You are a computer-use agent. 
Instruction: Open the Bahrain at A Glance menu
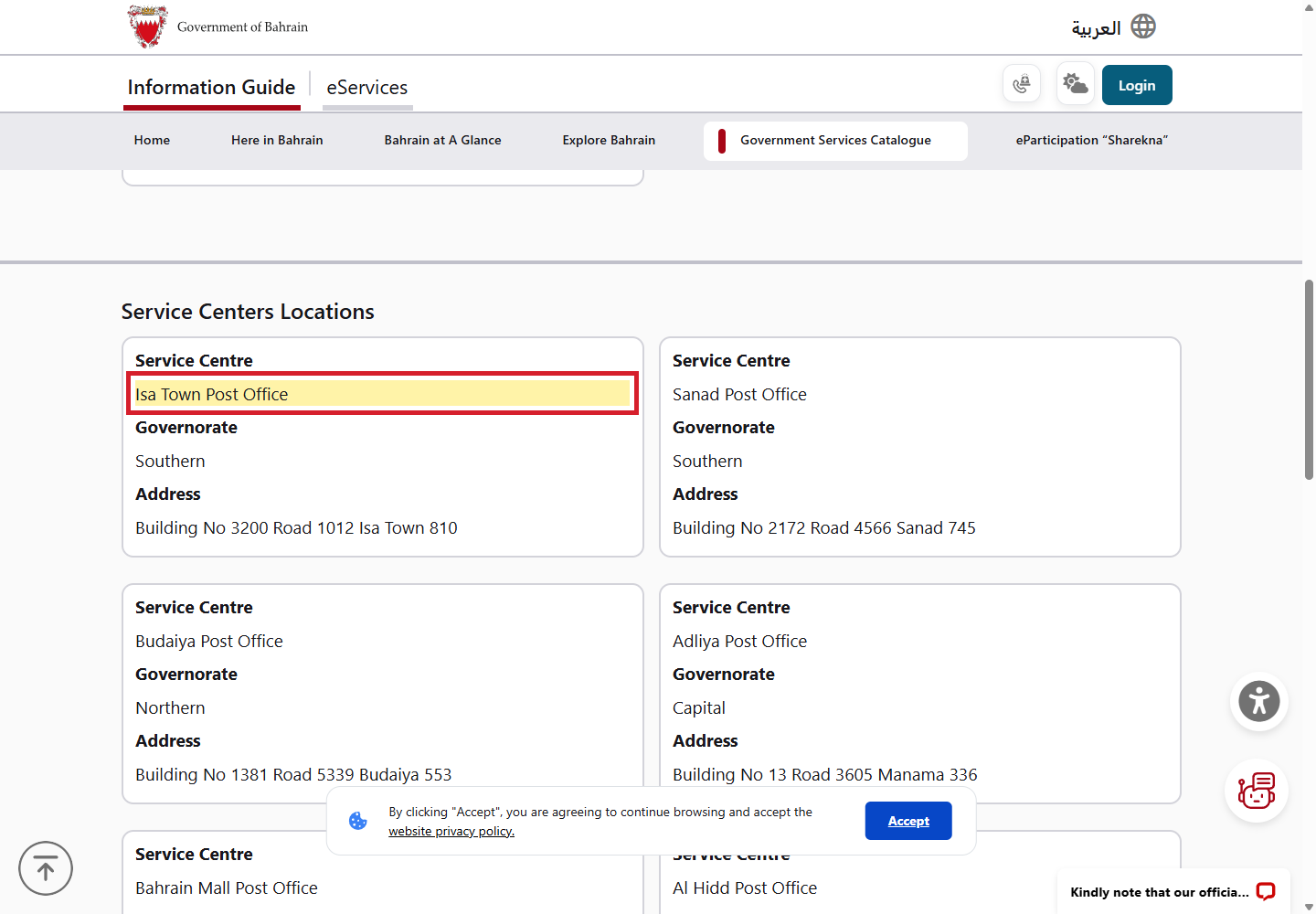442,140
